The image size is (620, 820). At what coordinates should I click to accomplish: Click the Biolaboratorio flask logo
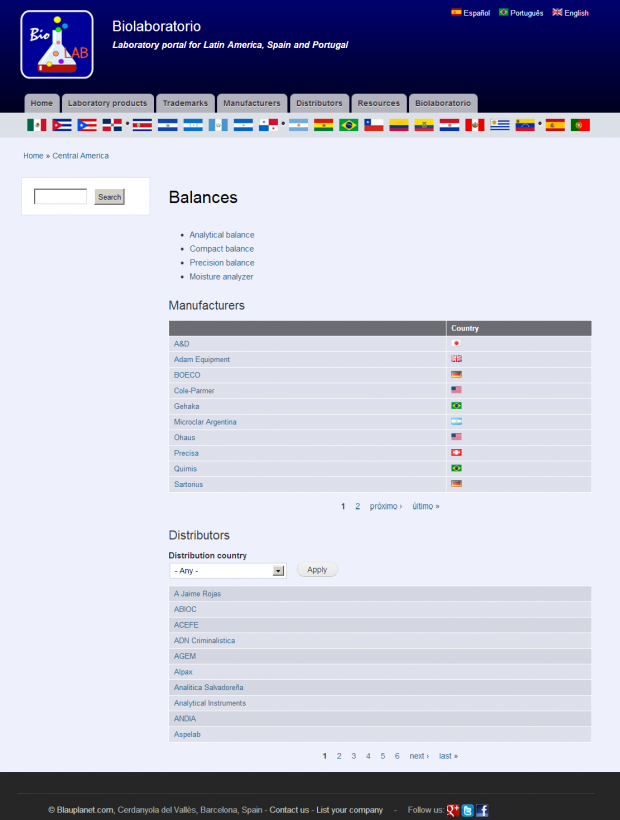point(57,44)
